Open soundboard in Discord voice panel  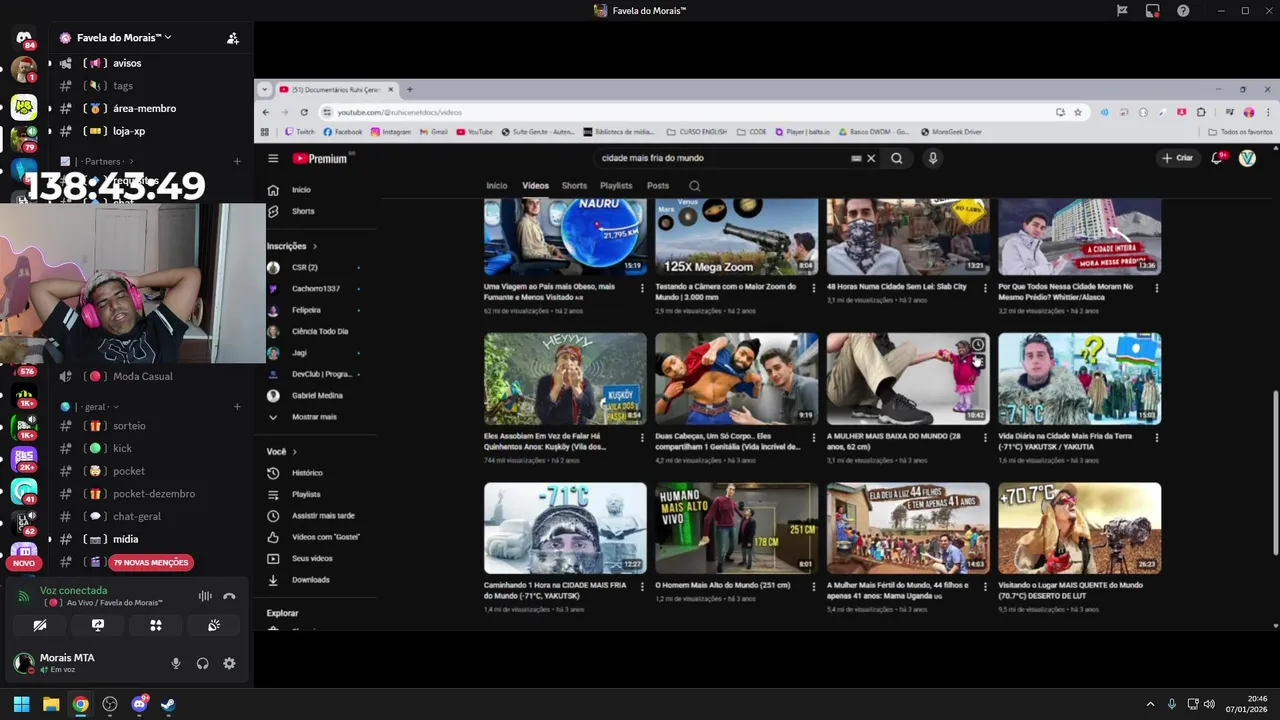(x=214, y=625)
